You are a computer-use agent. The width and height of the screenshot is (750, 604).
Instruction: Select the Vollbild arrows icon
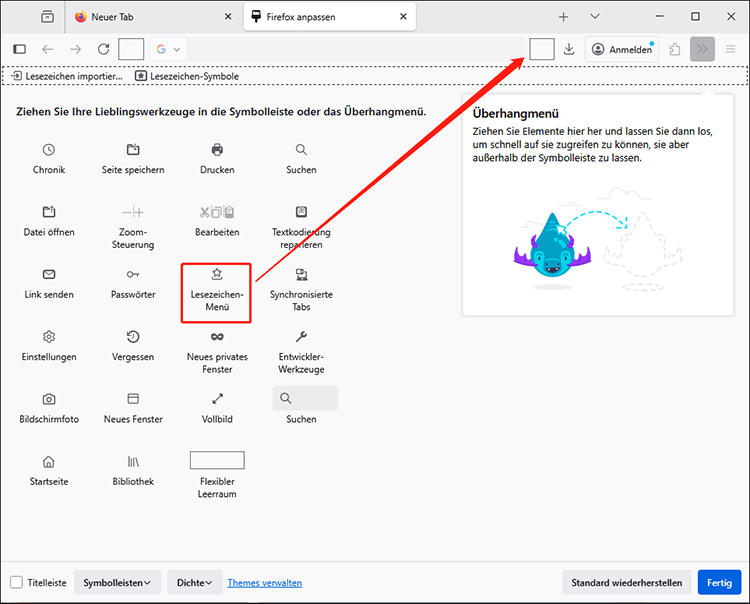point(217,399)
